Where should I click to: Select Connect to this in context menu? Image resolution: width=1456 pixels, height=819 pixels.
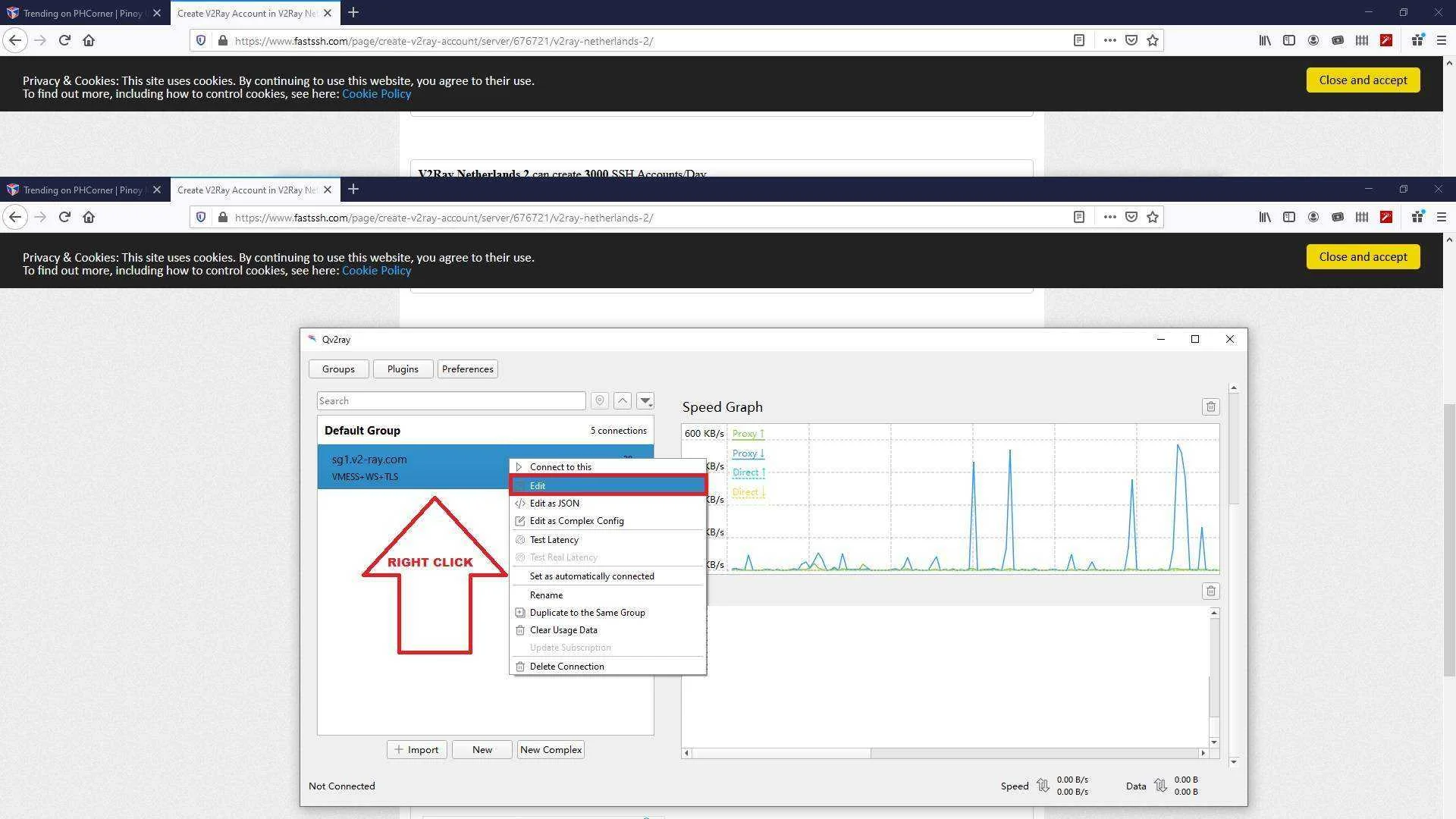tap(608, 467)
